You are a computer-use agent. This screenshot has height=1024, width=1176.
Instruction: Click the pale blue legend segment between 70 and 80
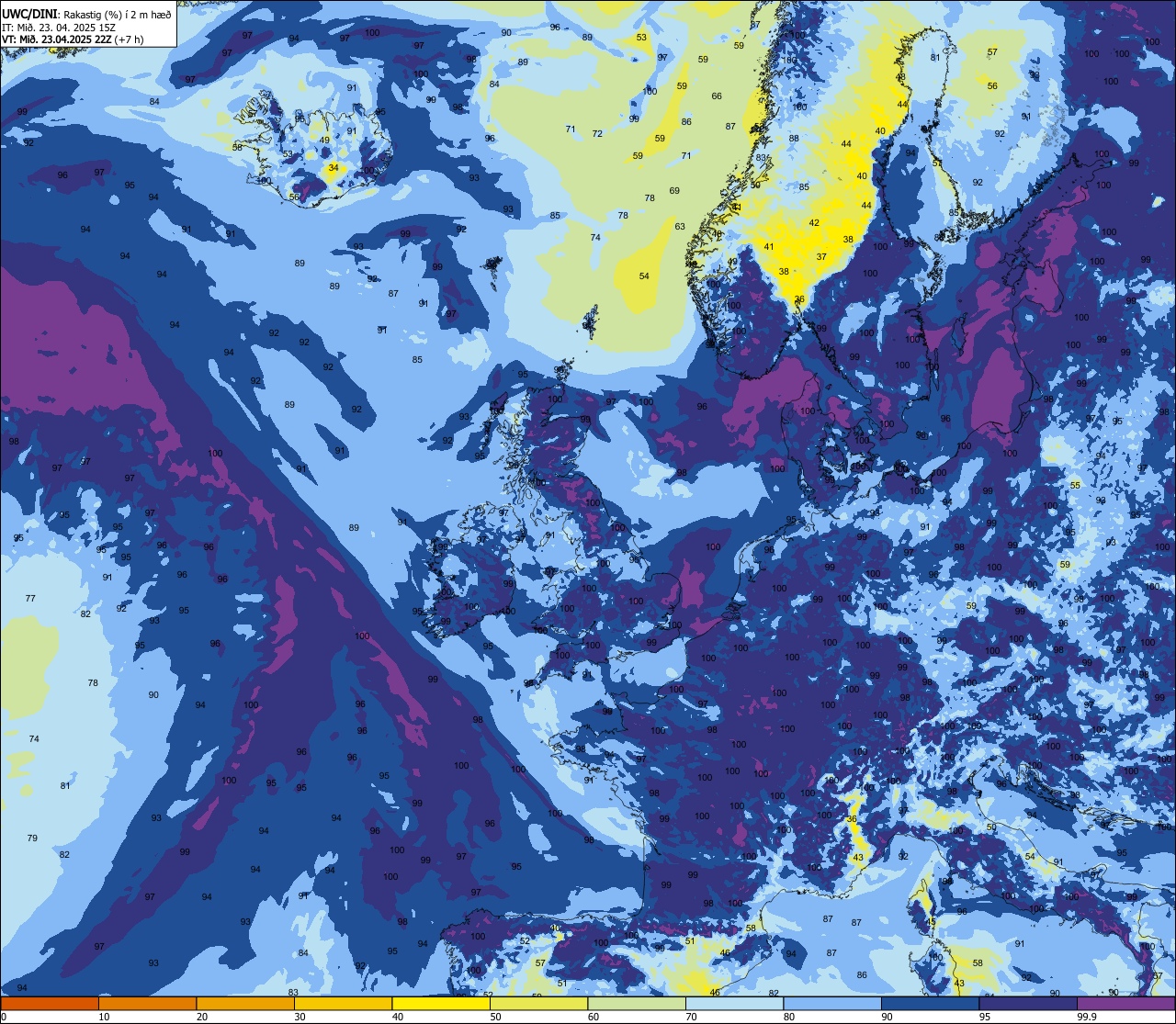(735, 1003)
